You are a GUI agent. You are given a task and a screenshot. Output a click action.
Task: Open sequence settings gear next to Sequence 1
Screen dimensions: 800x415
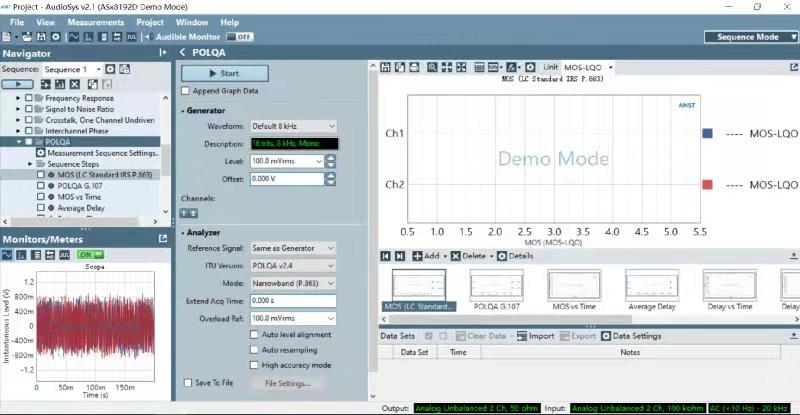coord(111,69)
